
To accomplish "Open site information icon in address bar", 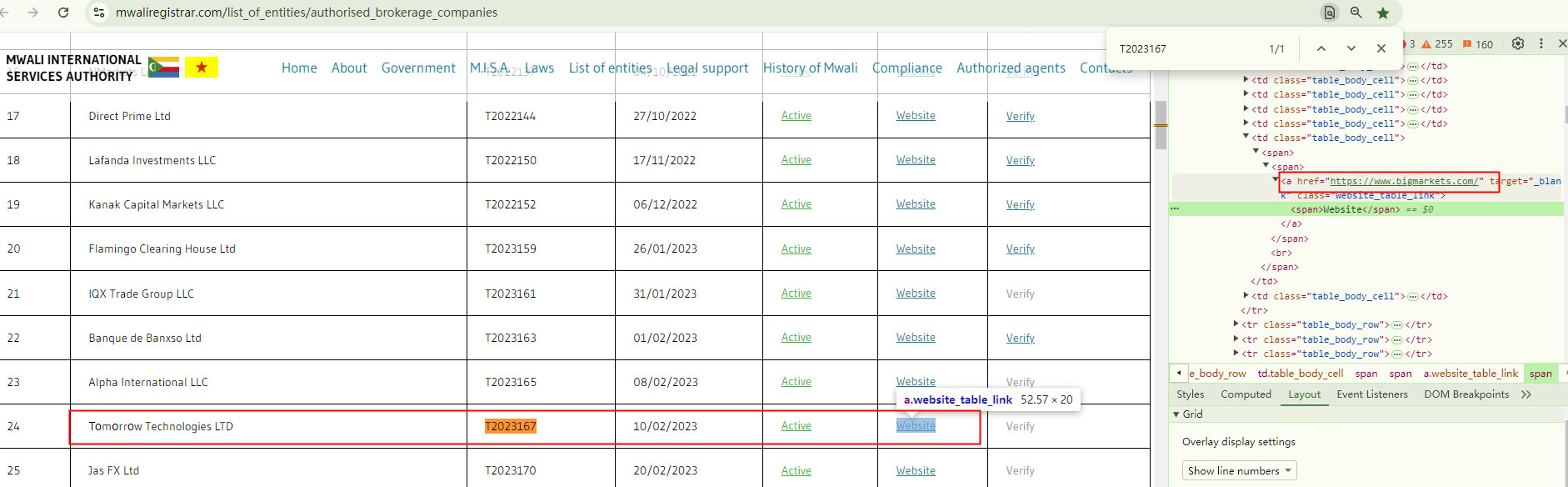I will coord(99,13).
